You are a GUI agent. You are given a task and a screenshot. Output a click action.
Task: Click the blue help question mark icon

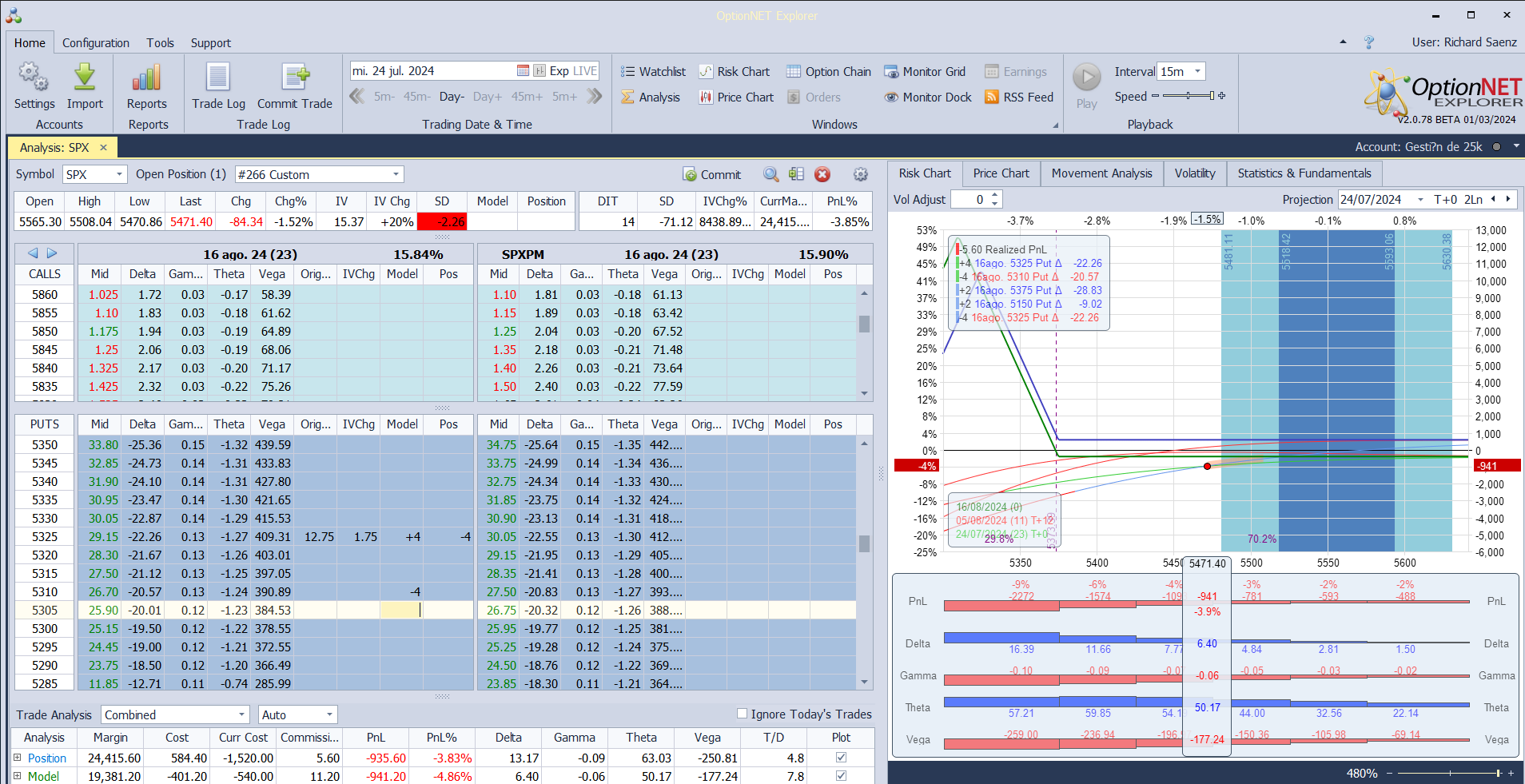click(x=1368, y=42)
